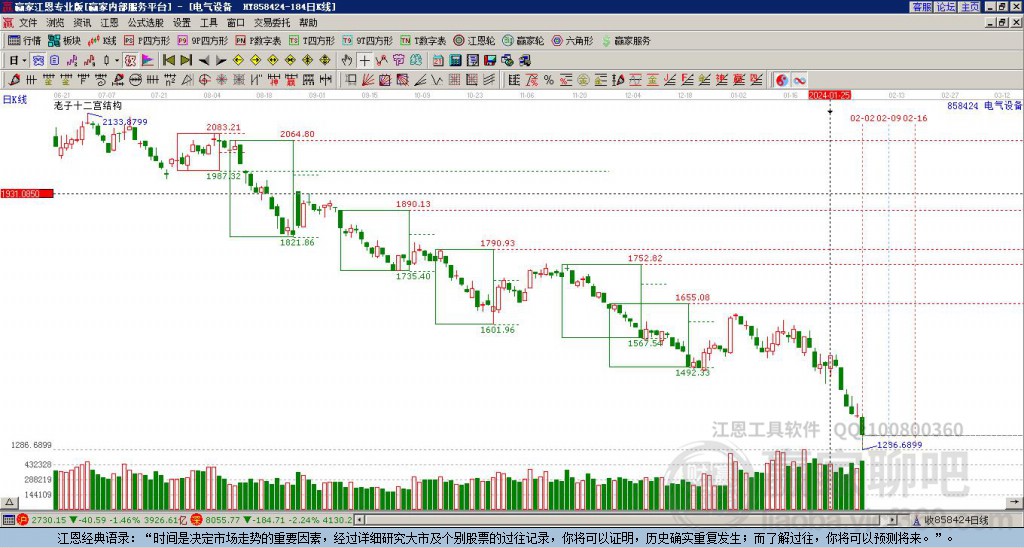Screen dimensions: 1024x548
Task: Toggle the red infinity loop icon
Action: (799, 80)
